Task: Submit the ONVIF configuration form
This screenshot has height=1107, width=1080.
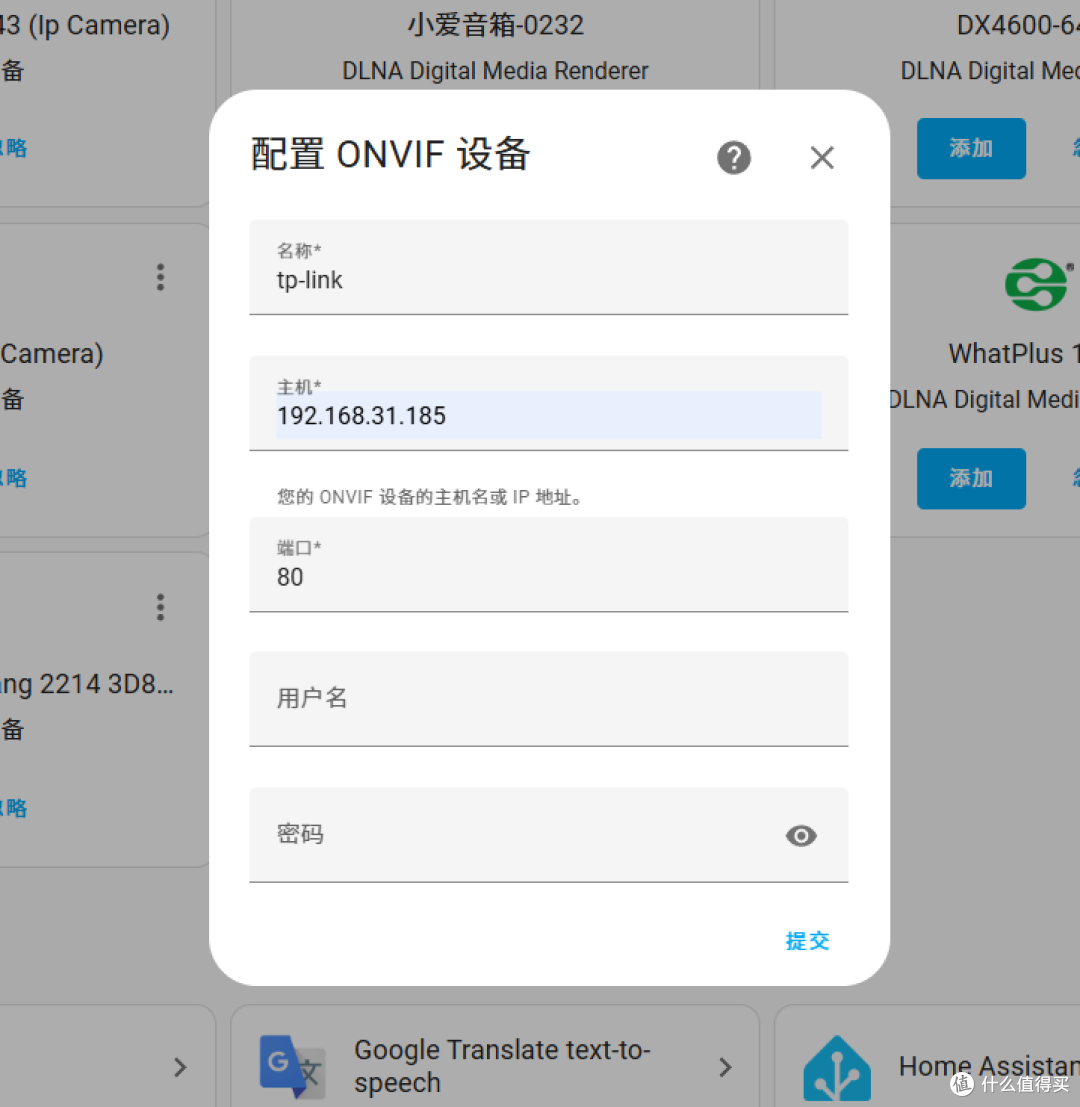Action: 808,940
